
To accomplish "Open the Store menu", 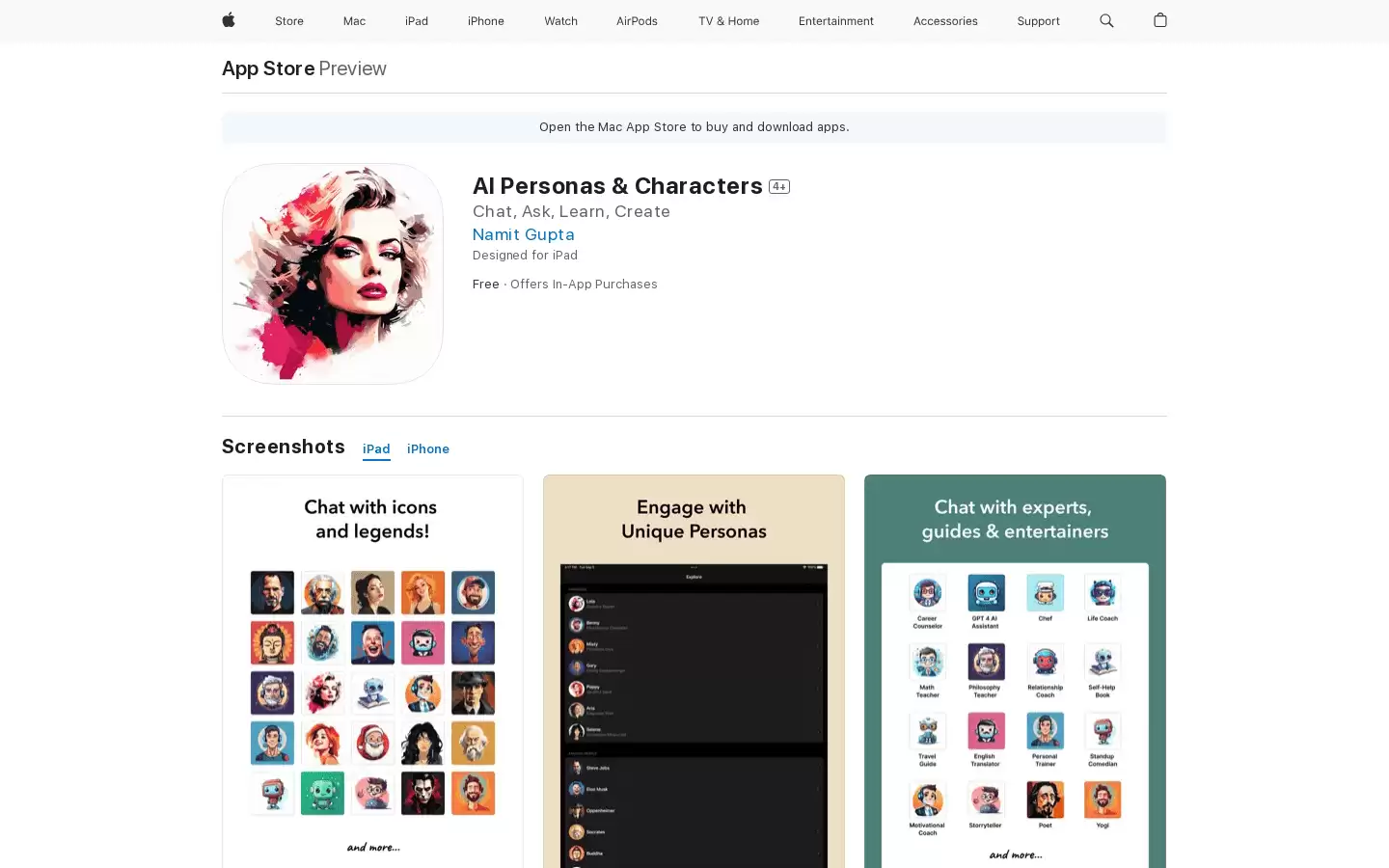I will click(x=289, y=21).
